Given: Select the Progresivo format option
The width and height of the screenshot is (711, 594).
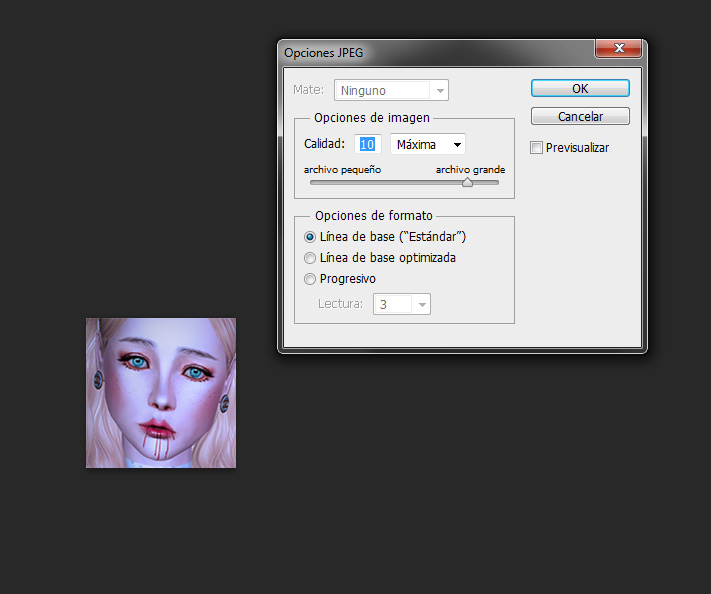Looking at the screenshot, I should (310, 279).
